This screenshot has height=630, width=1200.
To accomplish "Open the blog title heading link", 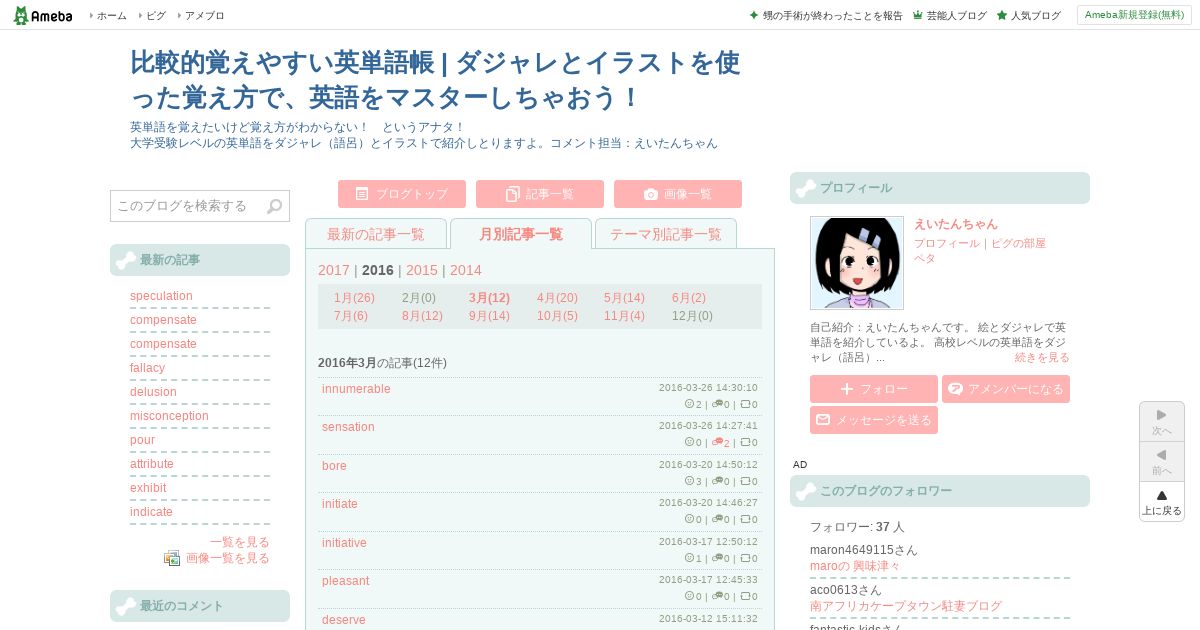I will click(435, 80).
